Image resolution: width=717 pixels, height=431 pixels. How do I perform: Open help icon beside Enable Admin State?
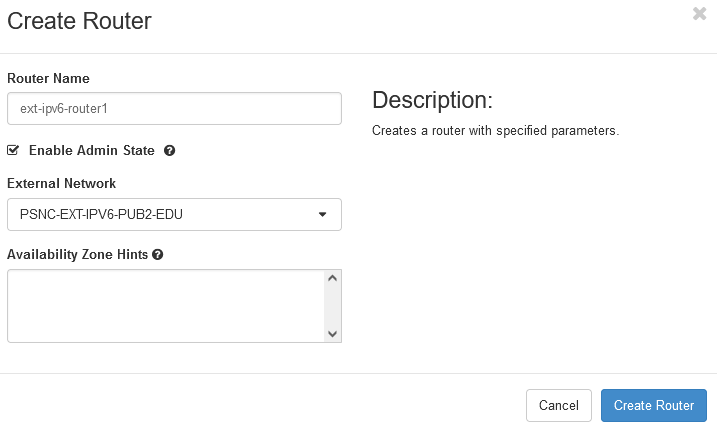170,150
